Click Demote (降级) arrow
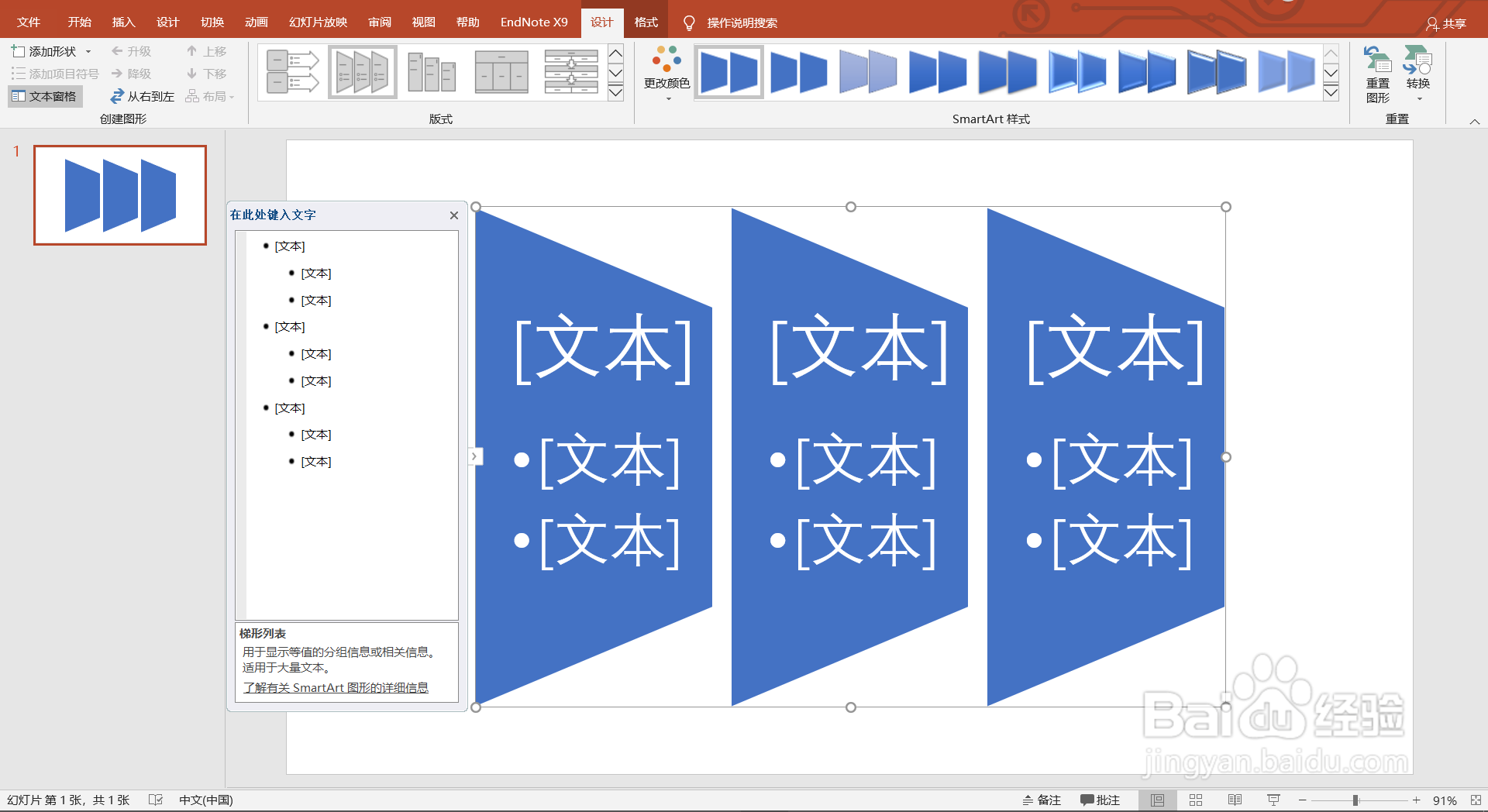The image size is (1488, 812). point(131,74)
